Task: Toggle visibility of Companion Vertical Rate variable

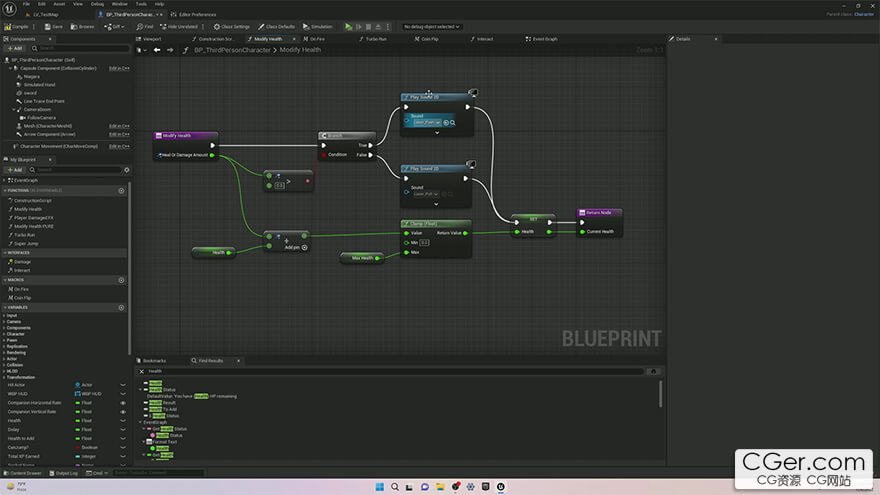Action: click(123, 412)
